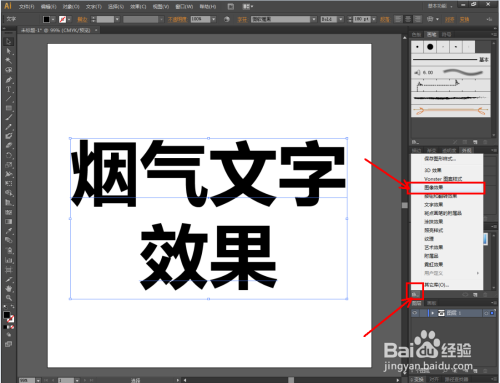
Task: Click the large round brush preset
Action: pos(430,47)
